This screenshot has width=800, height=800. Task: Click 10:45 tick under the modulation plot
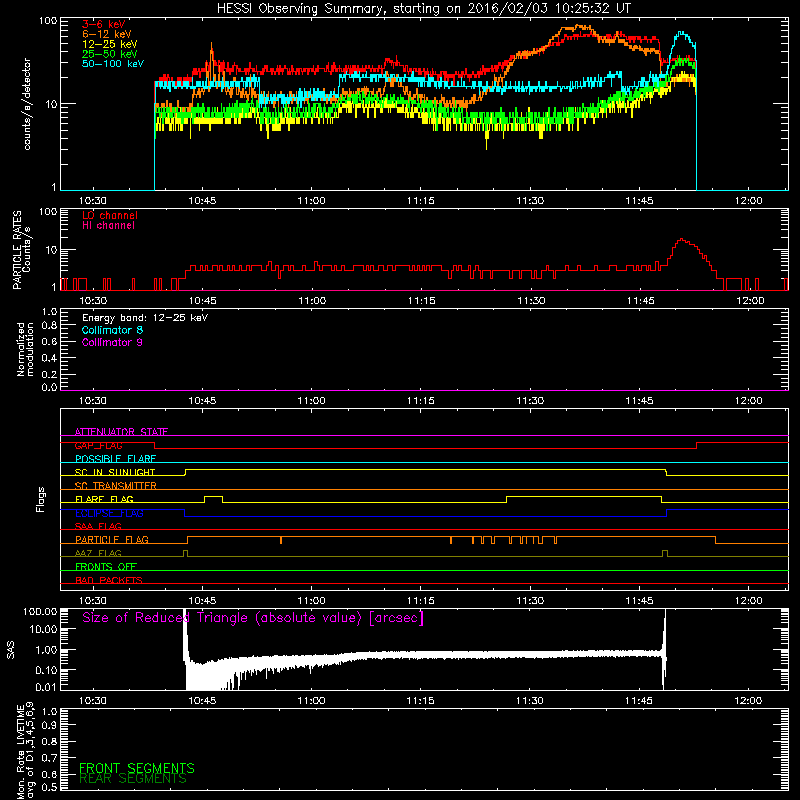202,401
